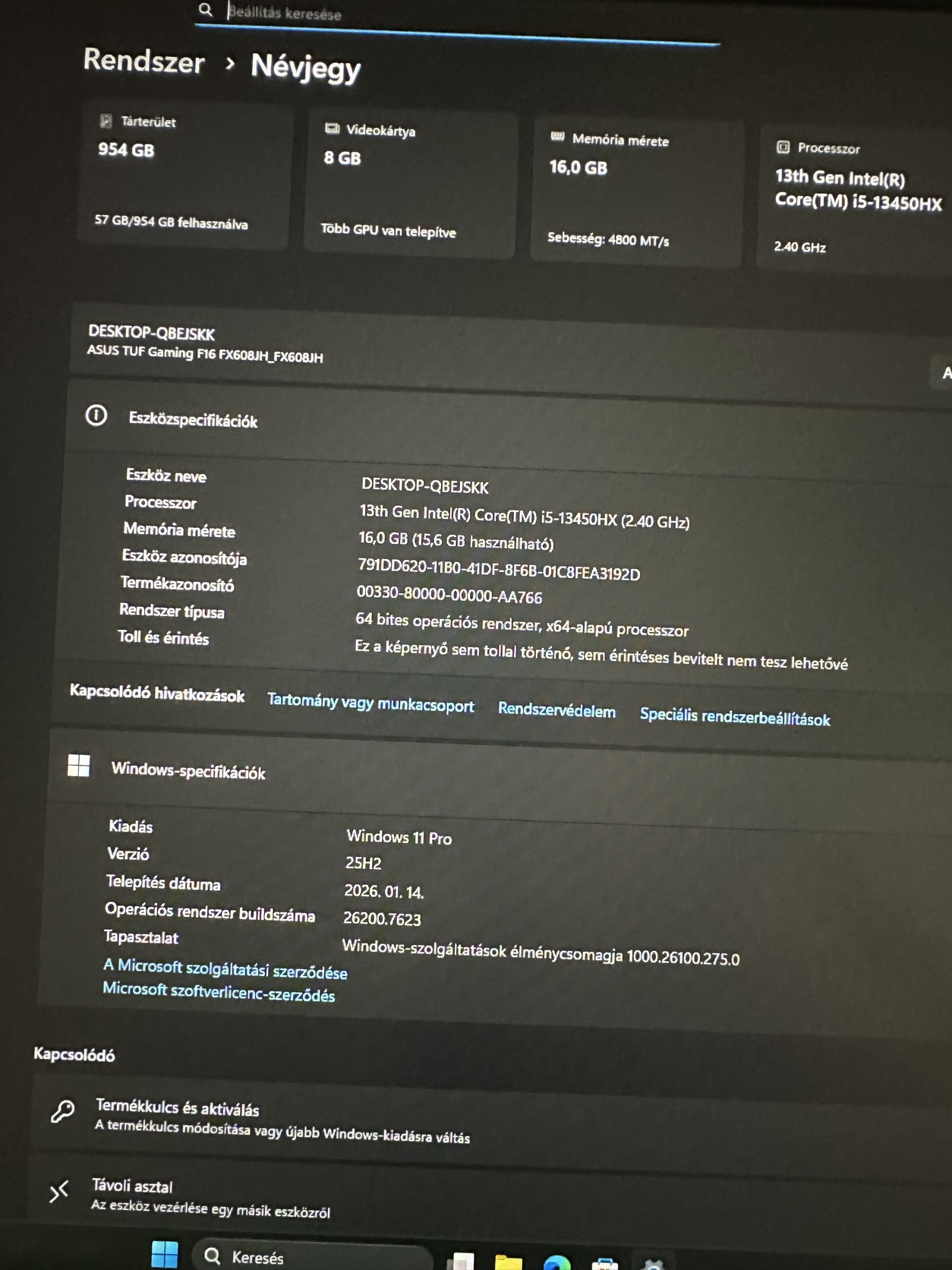Go back to Rendszer breadcrumb
This screenshot has height=1270, width=952.
143,61
